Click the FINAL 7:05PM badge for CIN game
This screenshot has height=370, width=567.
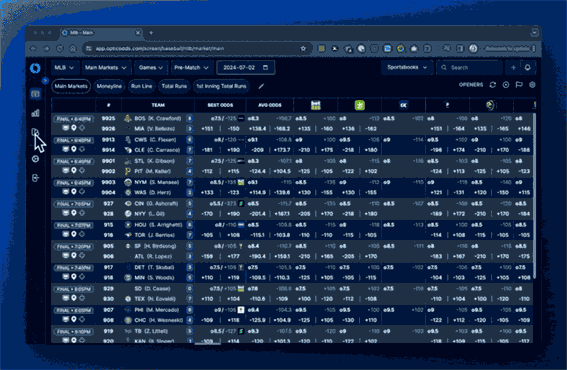tap(73, 204)
